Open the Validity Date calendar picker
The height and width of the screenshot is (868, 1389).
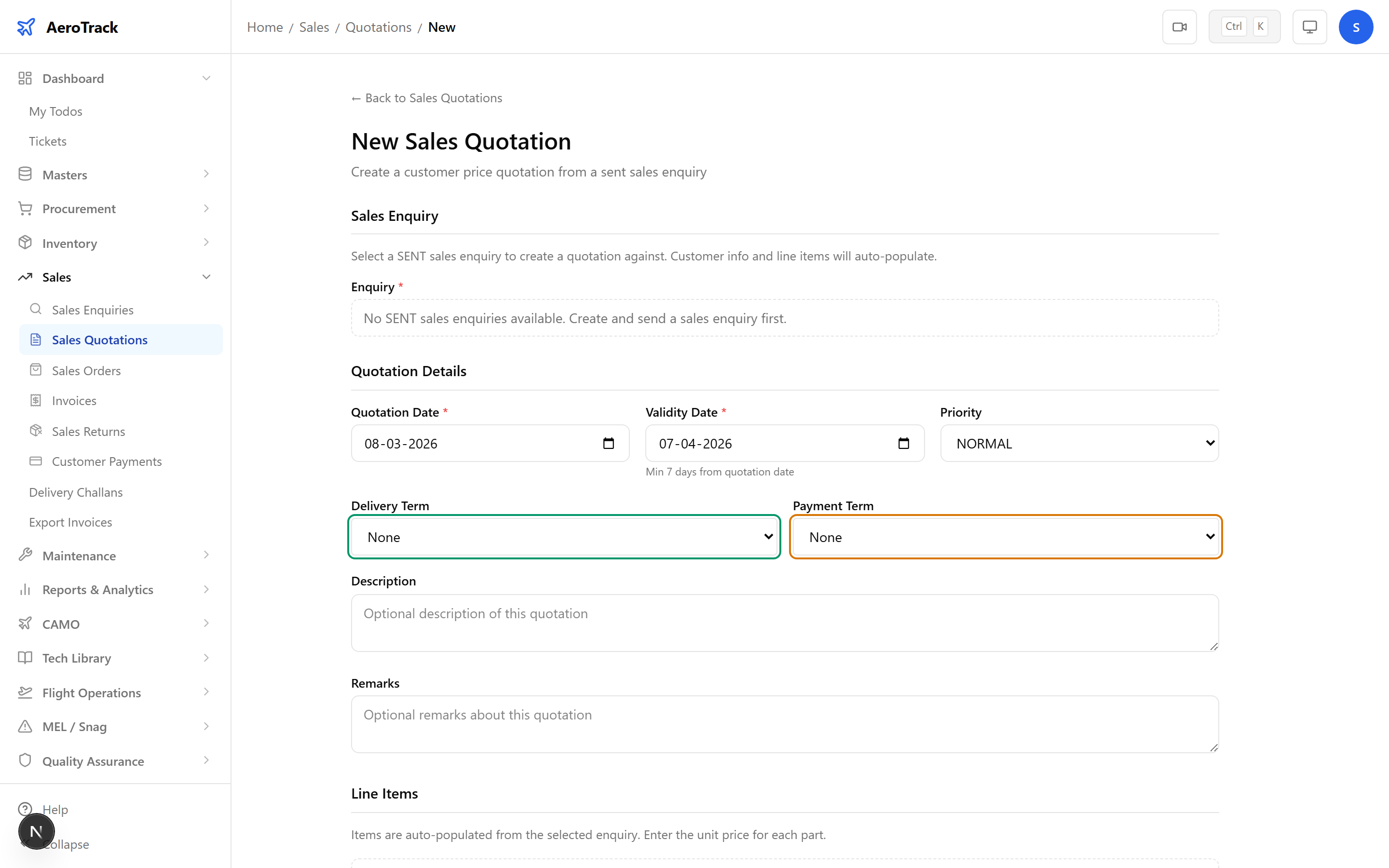[x=903, y=443]
